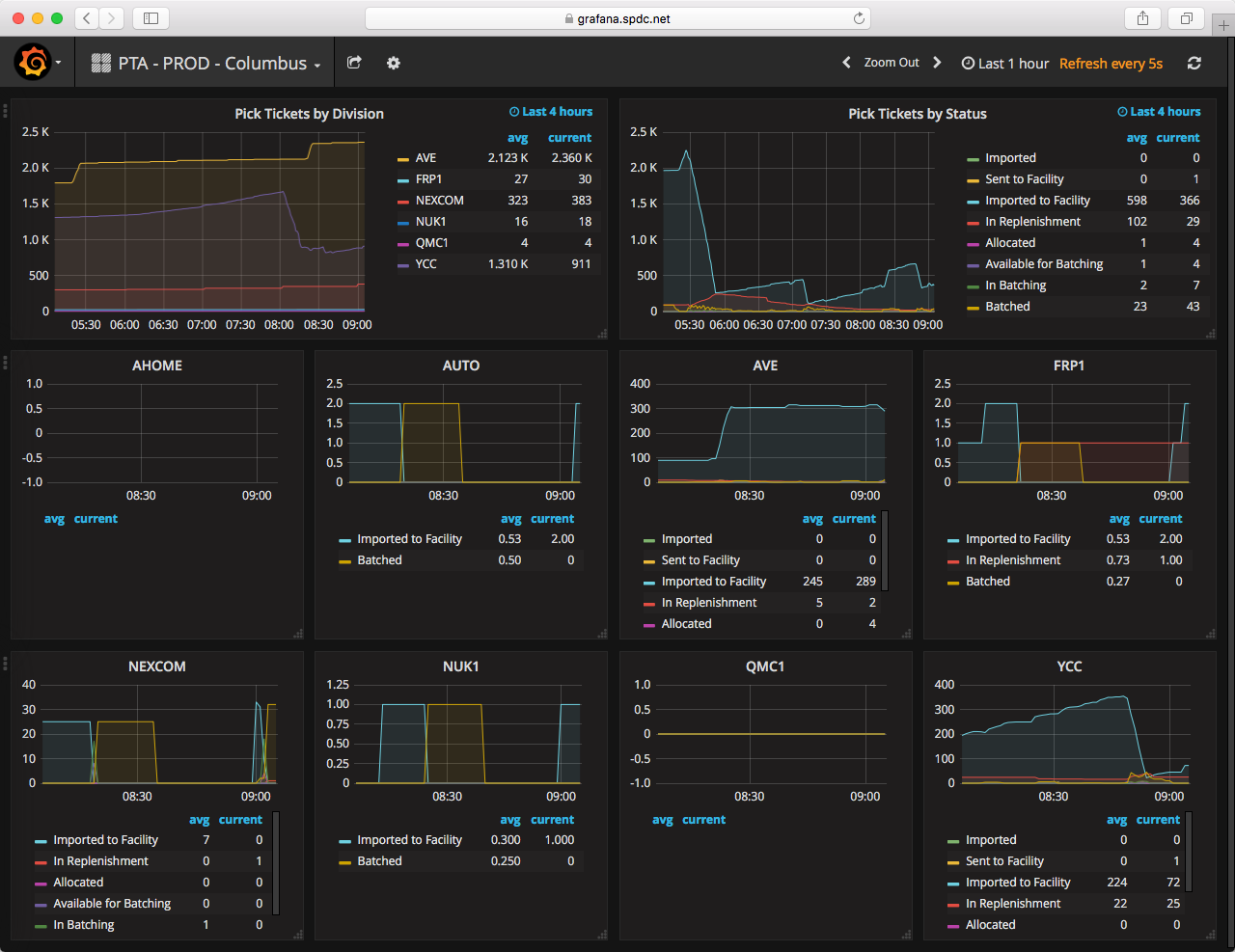Screen dimensions: 1235x952
Task: Open NUK1 panel title menu
Action: 460,666
